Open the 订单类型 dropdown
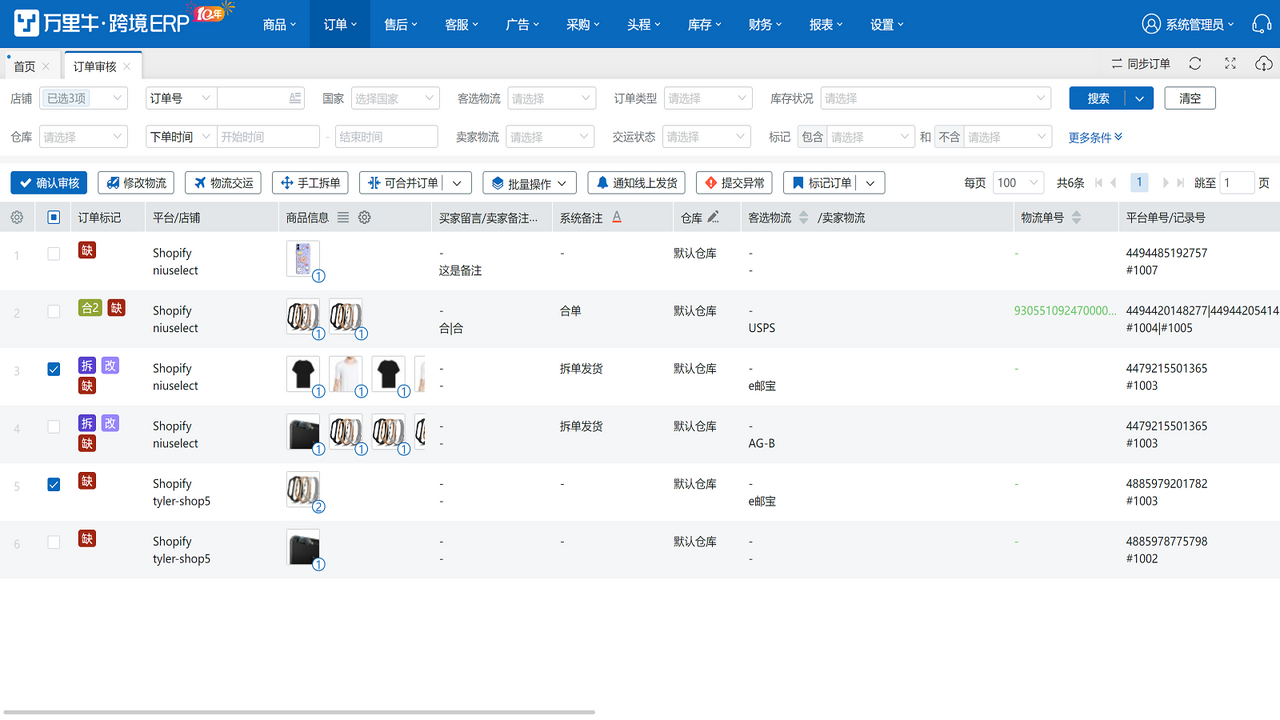Screen dimensions: 1280x720 708,98
